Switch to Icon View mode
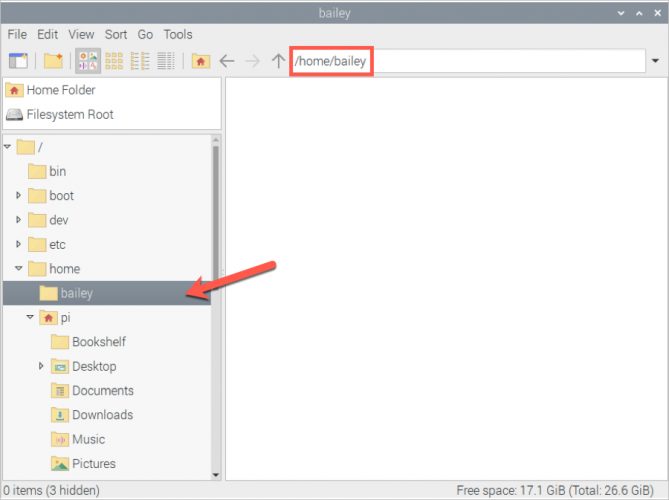The image size is (669, 500). pyautogui.click(x=88, y=61)
